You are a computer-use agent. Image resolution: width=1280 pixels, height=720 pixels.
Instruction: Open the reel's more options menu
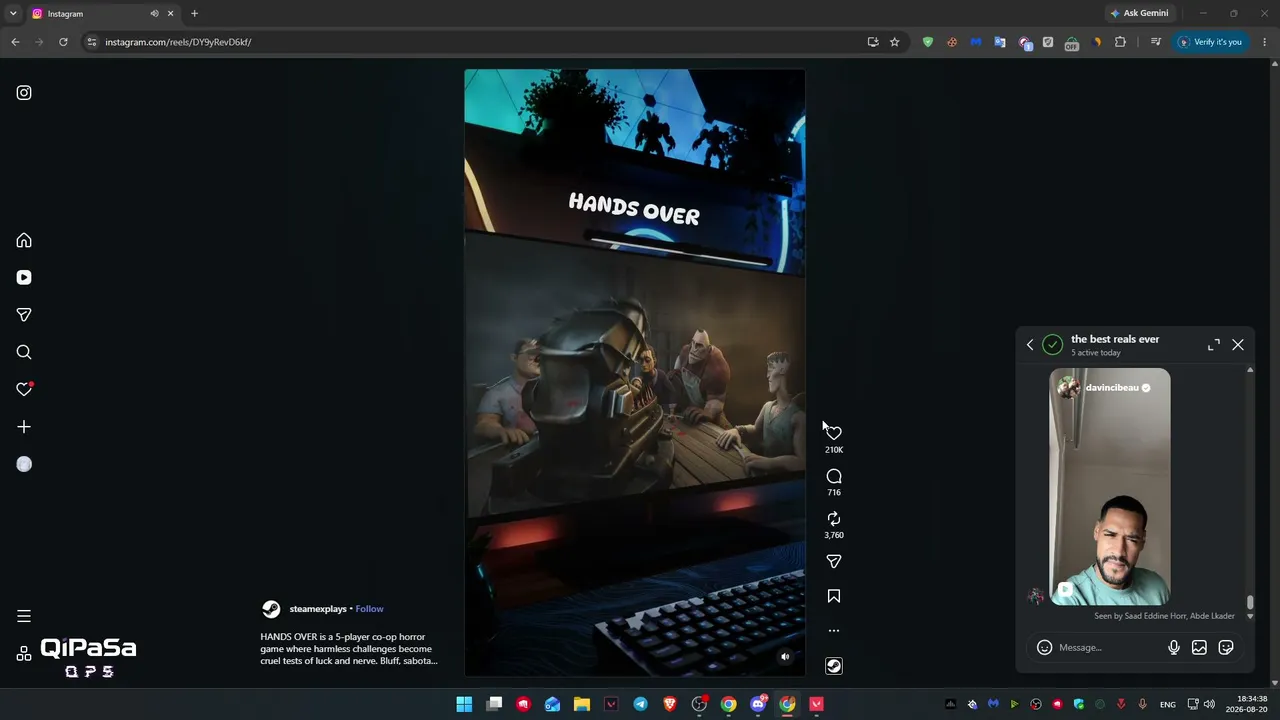click(x=834, y=631)
